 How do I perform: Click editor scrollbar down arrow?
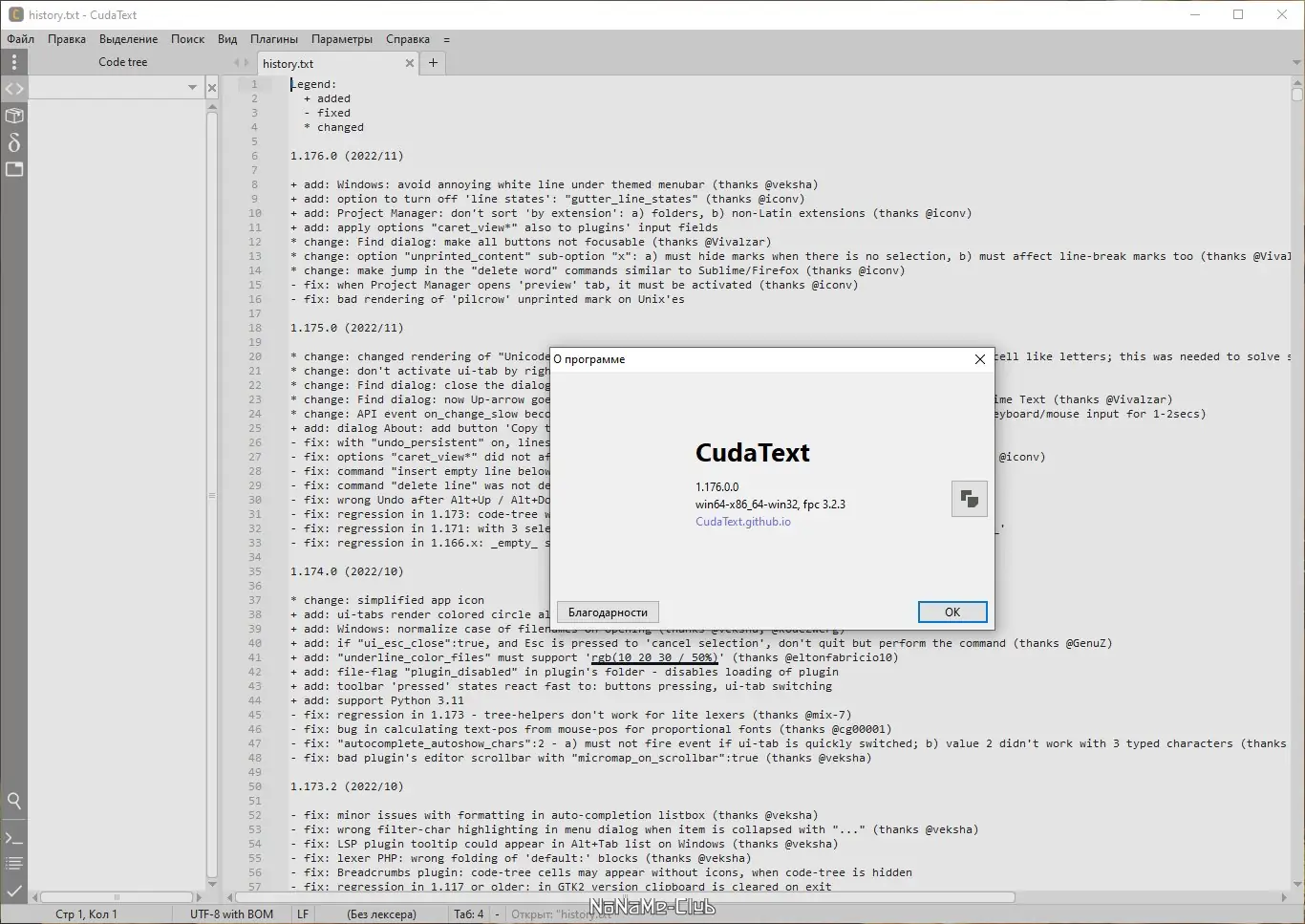[x=1296, y=884]
